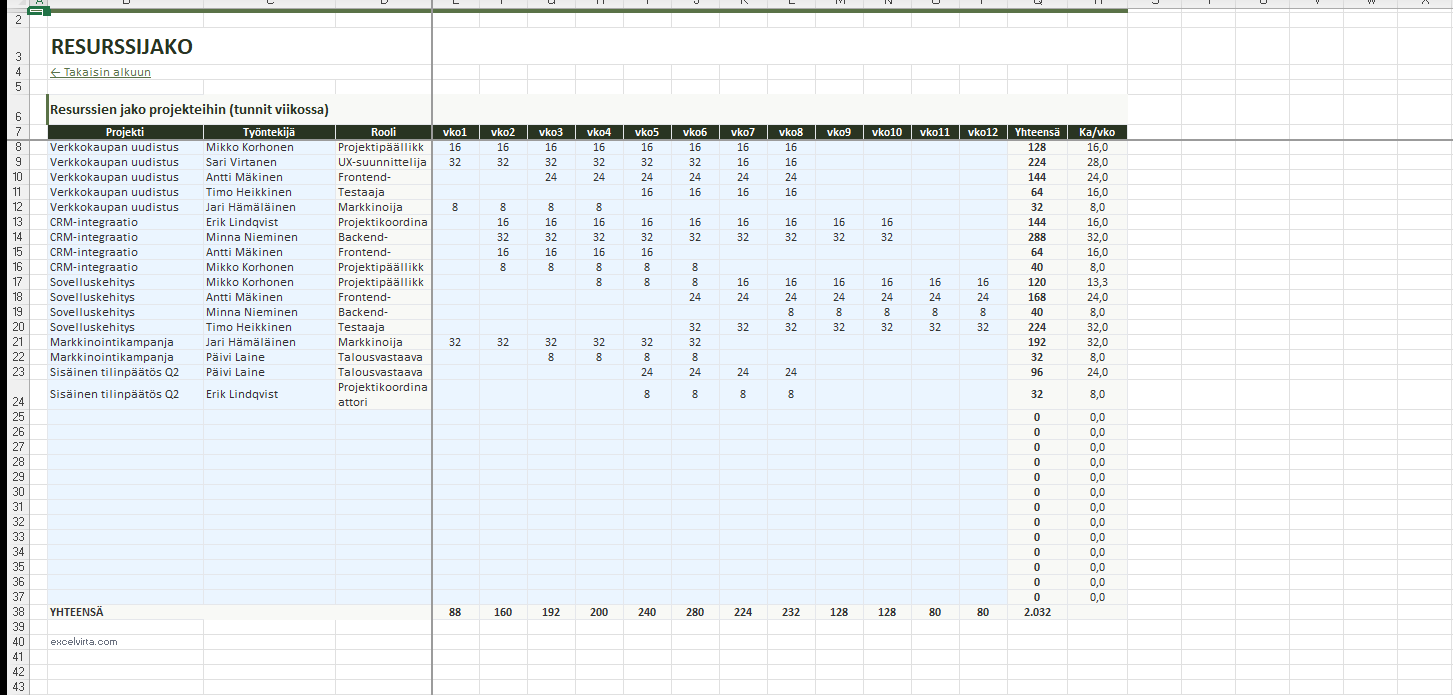Viewport: 1453px width, 695px height.
Task: Select the RESURSSIJAKO title cell
Action: pyautogui.click(x=121, y=47)
